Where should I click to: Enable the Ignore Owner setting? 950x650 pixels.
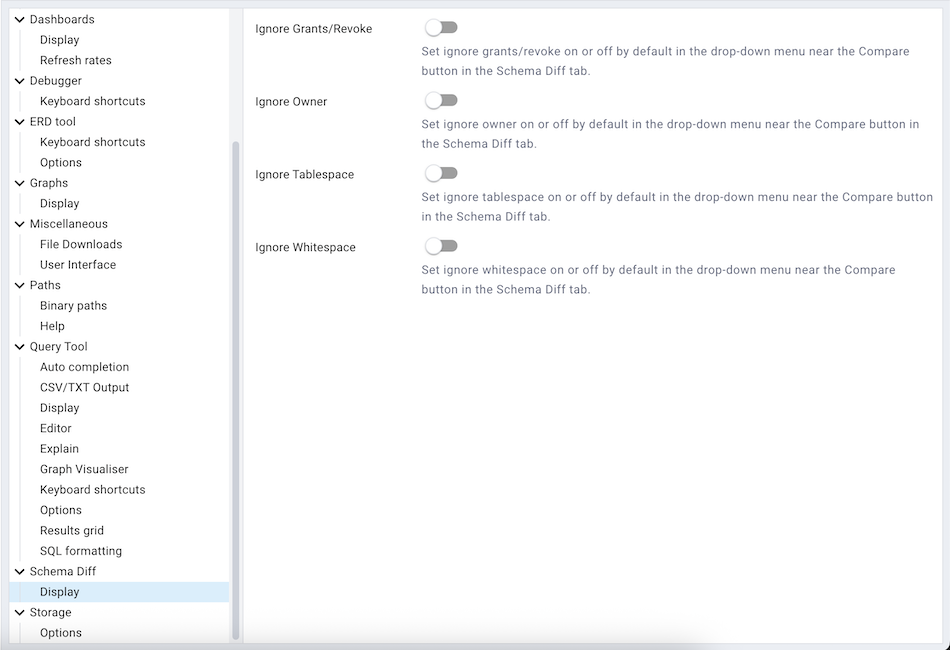(441, 100)
